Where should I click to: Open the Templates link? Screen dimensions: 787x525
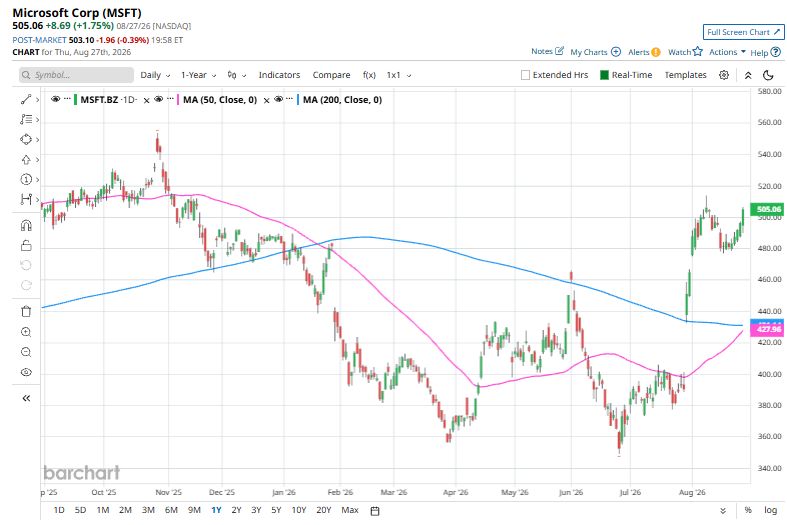click(685, 75)
